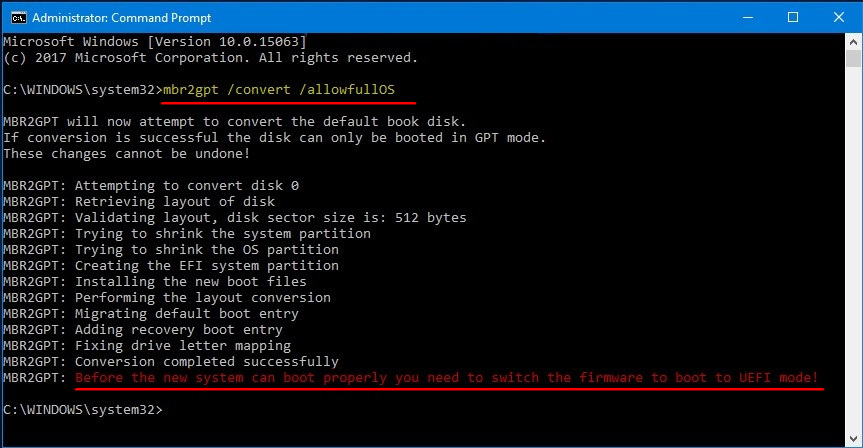Screen dimensions: 863x448
Task: Click the Microsoft Windows version line
Action: pos(155,42)
